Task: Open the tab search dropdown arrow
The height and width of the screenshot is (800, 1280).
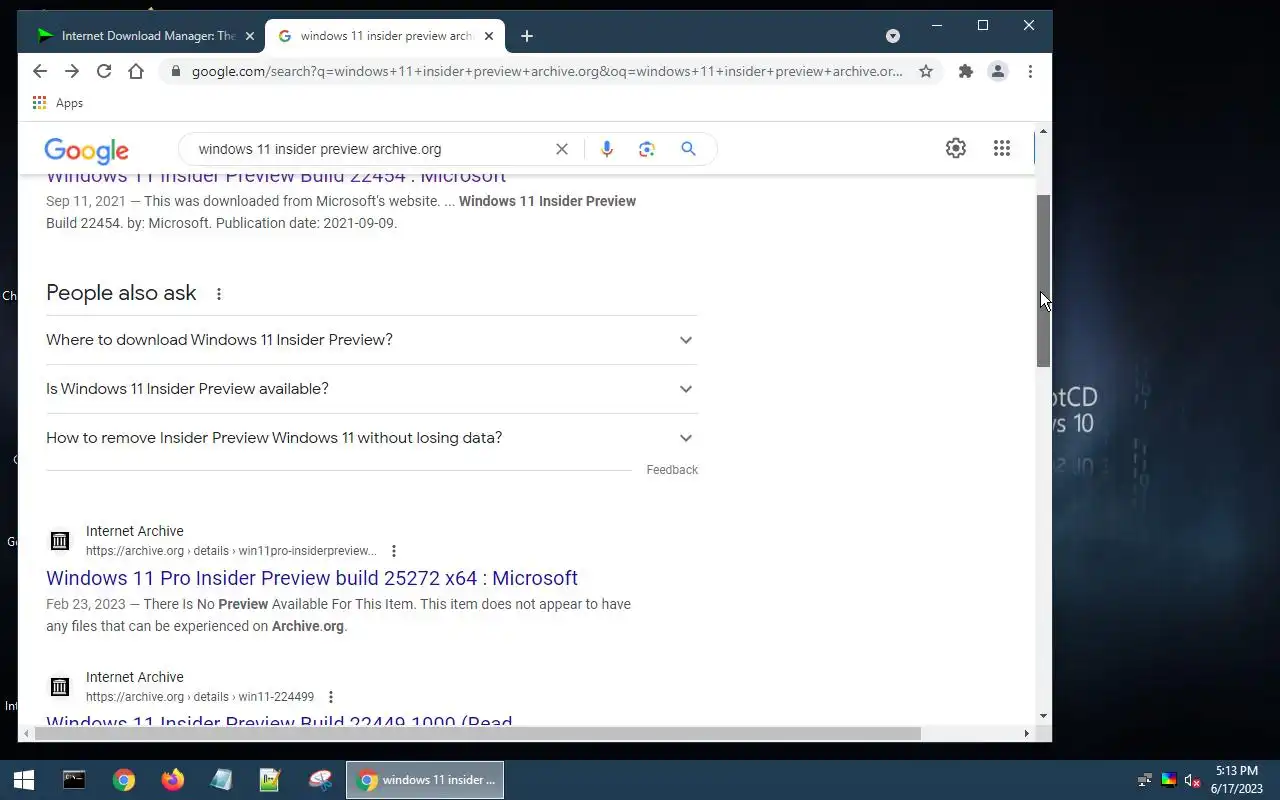Action: 893,36
